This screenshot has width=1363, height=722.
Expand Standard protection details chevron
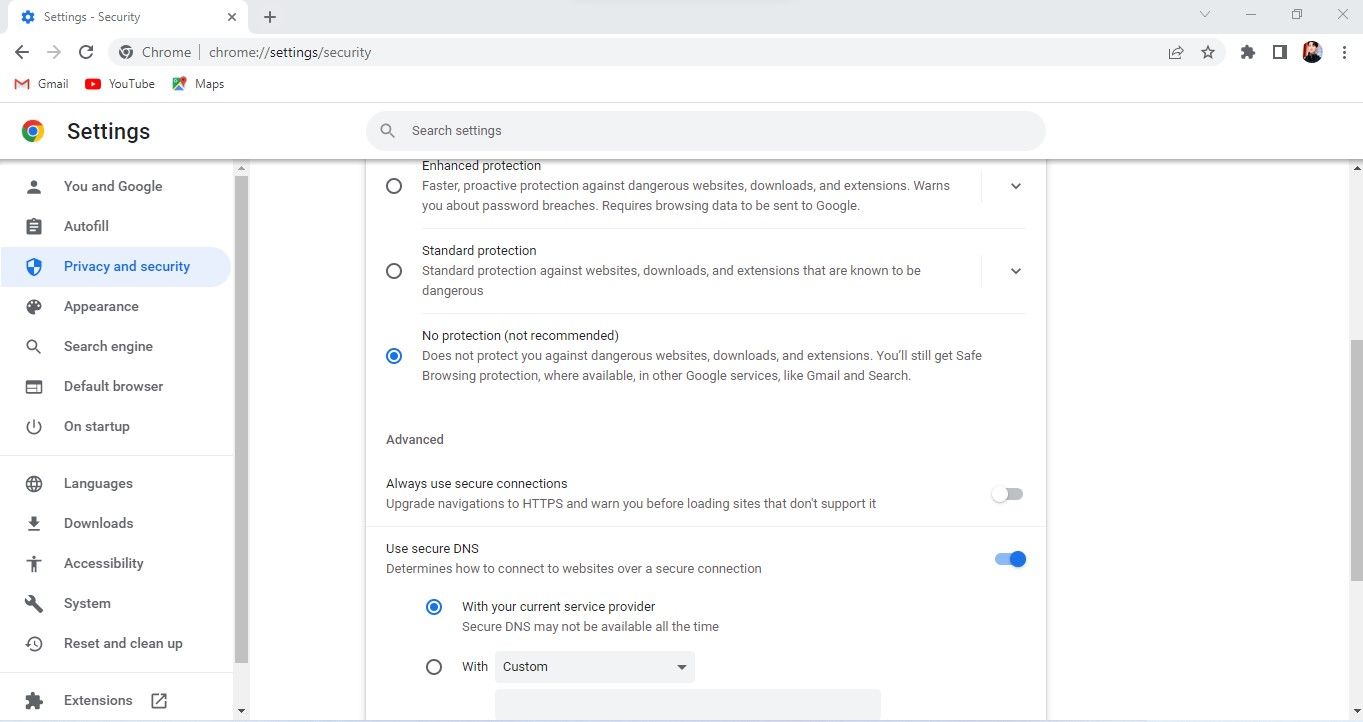[1015, 271]
